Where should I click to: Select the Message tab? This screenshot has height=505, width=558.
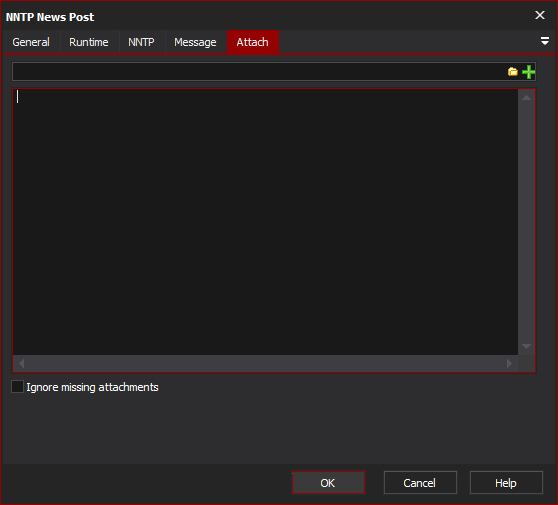click(195, 42)
